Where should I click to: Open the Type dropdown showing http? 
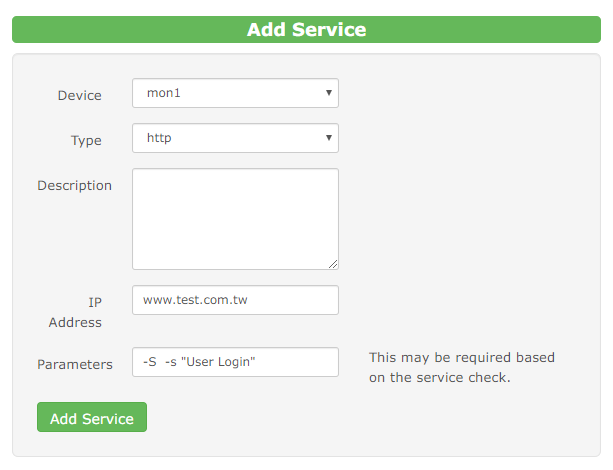[235, 138]
